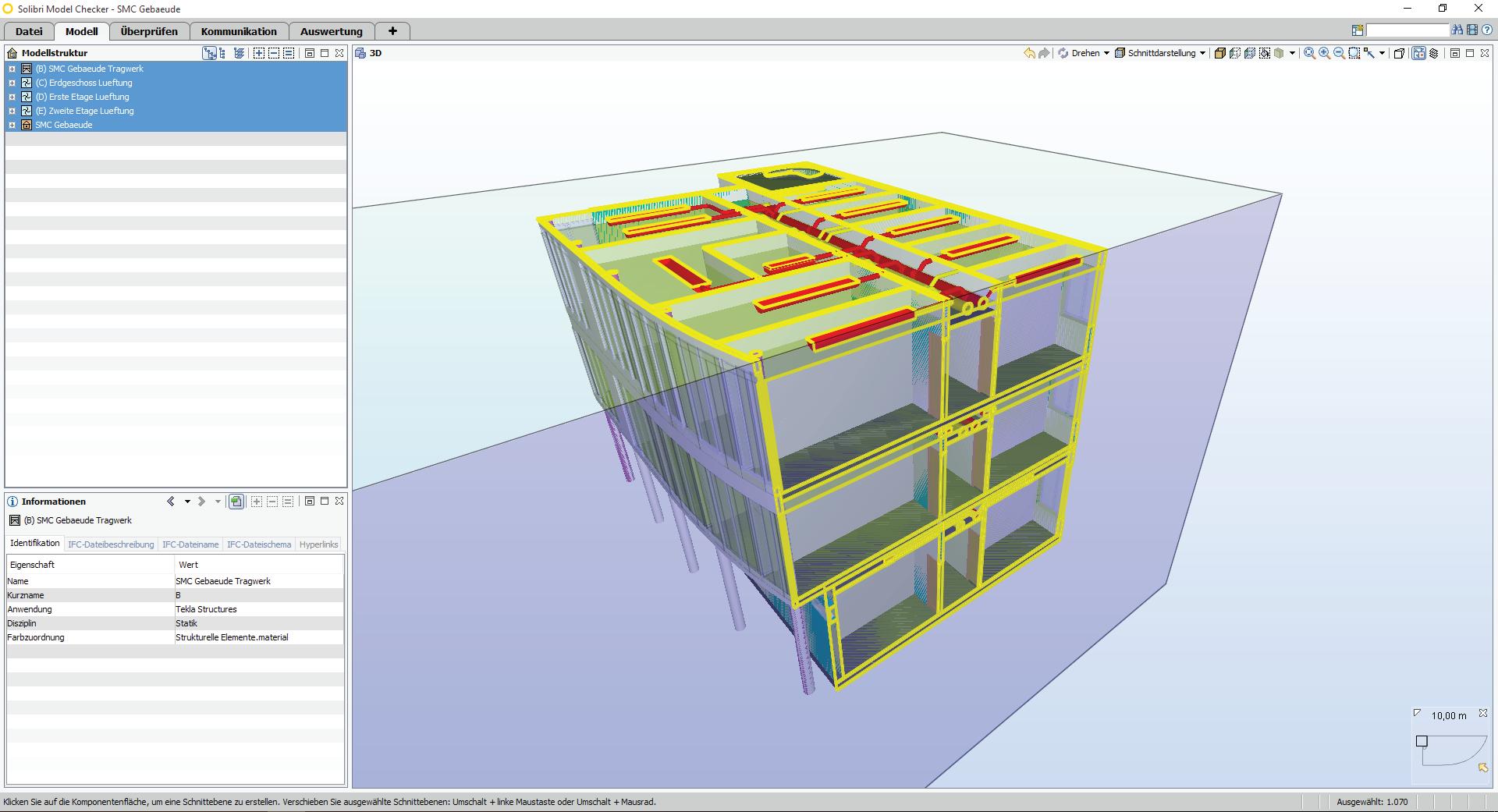Click the stacked layers view icon in Modellstruktur
The height and width of the screenshot is (812, 1498).
(x=239, y=53)
